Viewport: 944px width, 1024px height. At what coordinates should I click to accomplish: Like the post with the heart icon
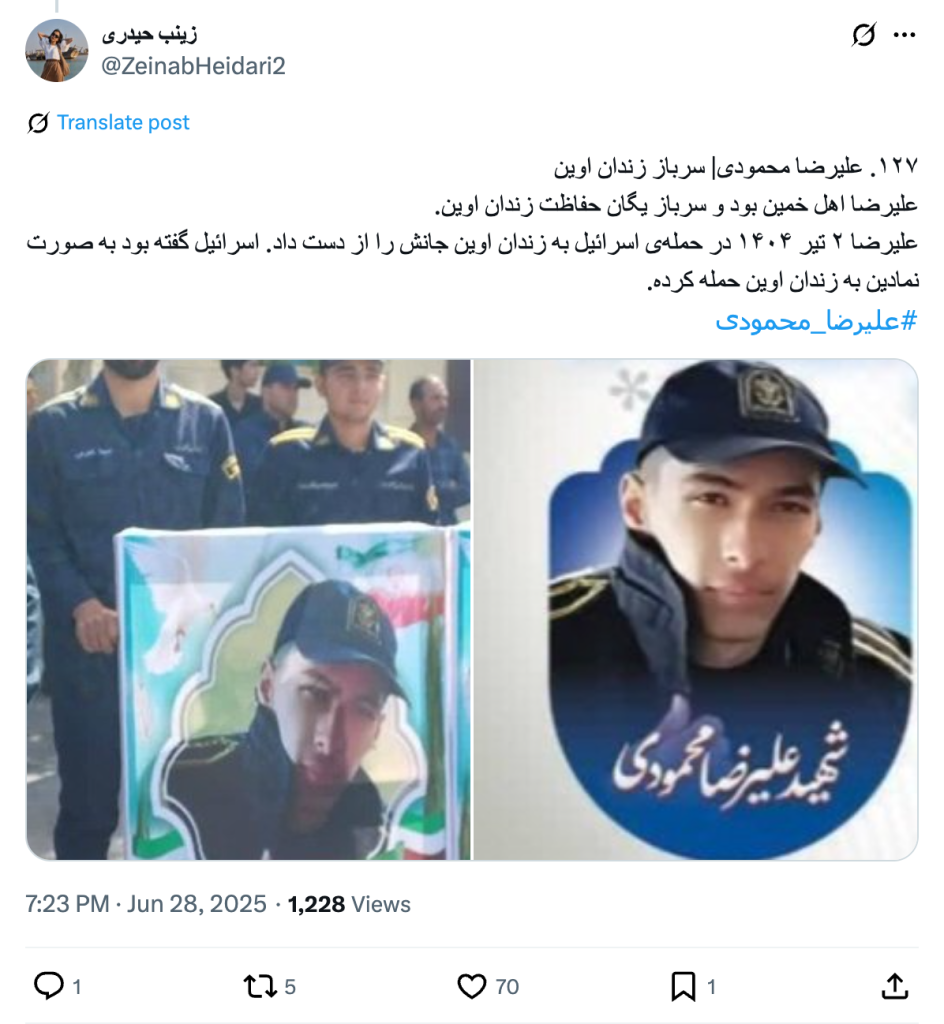coord(471,986)
